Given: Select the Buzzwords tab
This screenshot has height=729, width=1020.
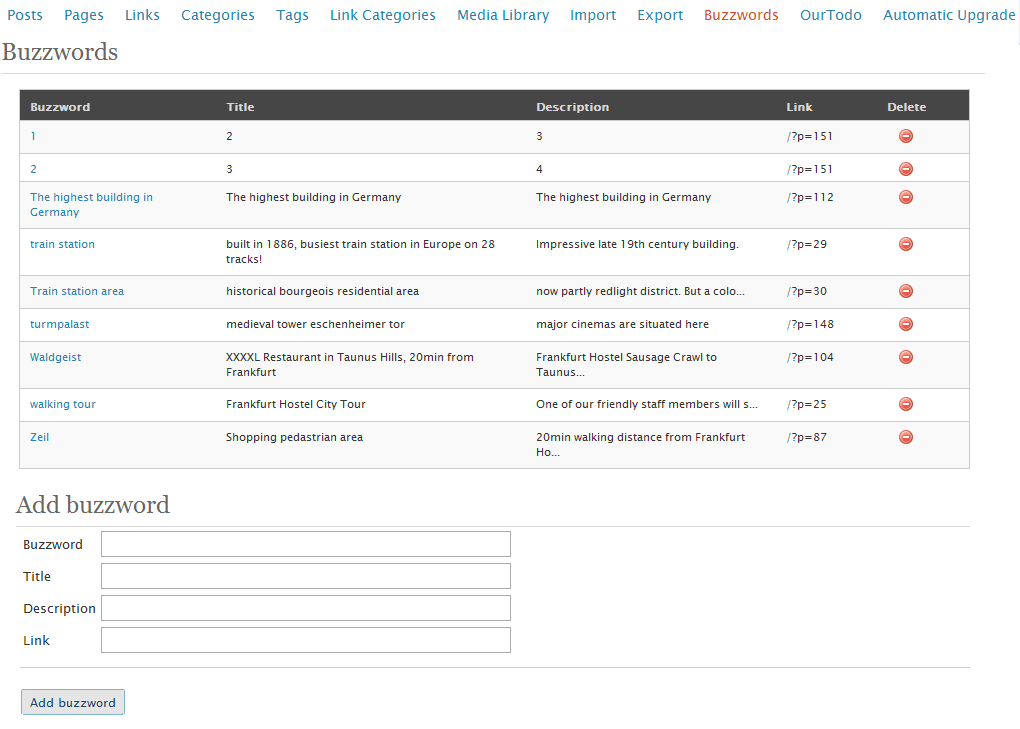Looking at the screenshot, I should point(741,15).
